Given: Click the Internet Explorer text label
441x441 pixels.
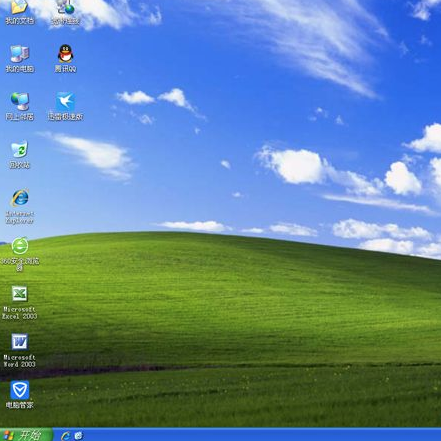Looking at the screenshot, I should point(20,217).
